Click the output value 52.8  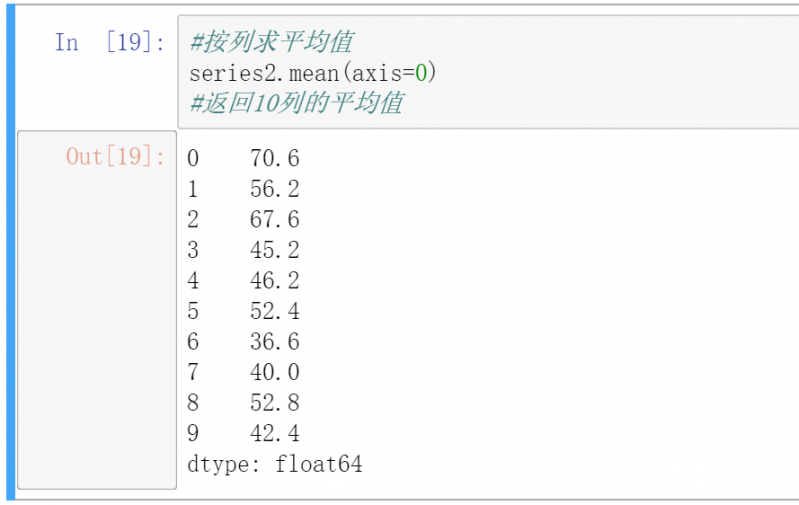click(275, 403)
